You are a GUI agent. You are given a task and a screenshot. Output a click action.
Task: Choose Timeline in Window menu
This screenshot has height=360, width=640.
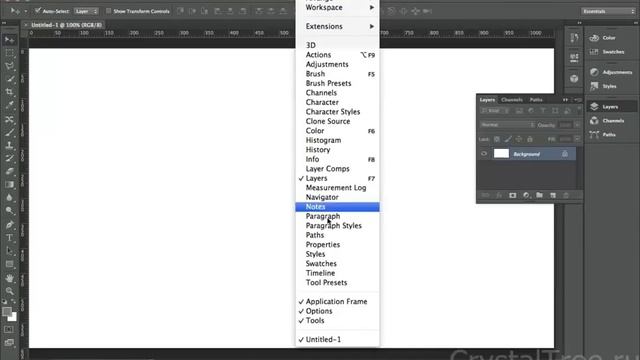(x=338, y=273)
